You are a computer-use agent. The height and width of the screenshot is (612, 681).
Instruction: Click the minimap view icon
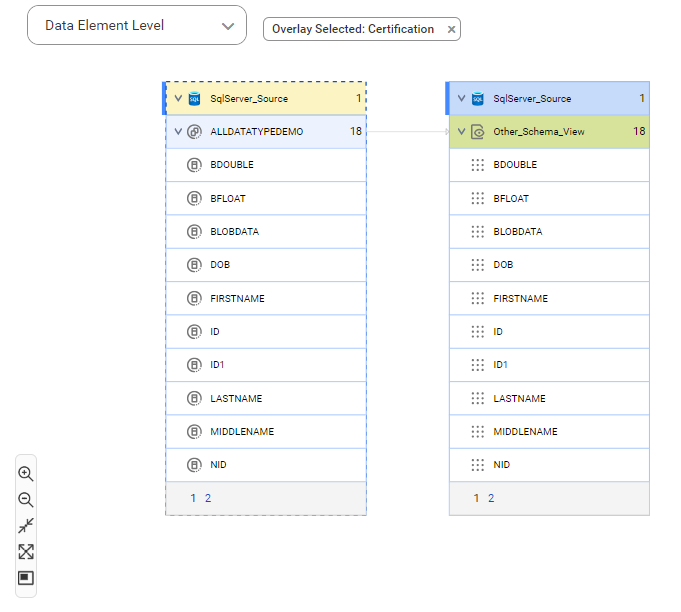coord(26,578)
